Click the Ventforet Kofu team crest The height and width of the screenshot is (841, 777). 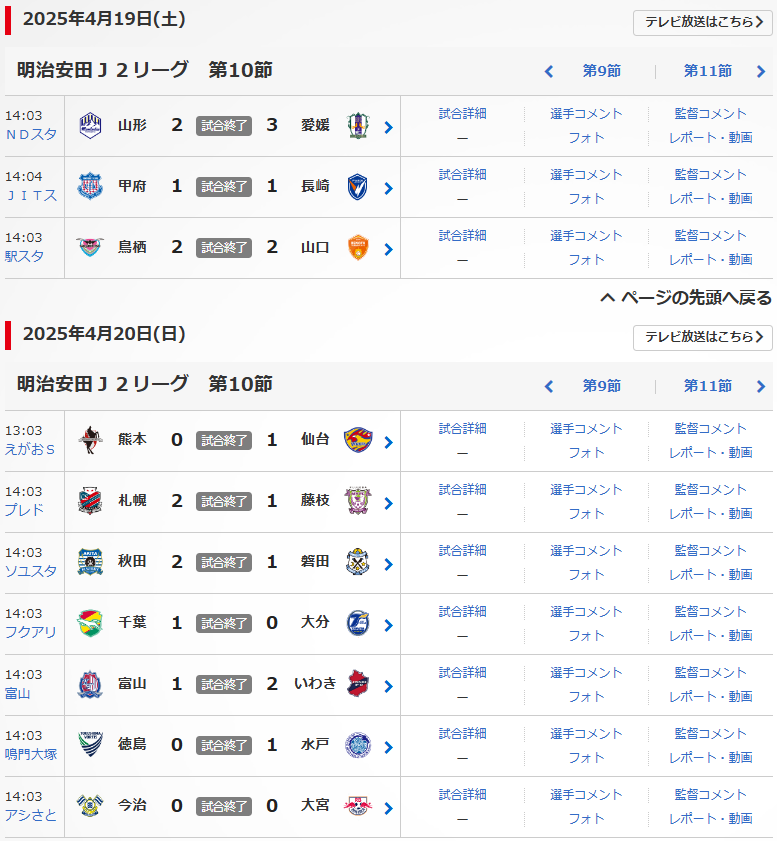[x=90, y=187]
